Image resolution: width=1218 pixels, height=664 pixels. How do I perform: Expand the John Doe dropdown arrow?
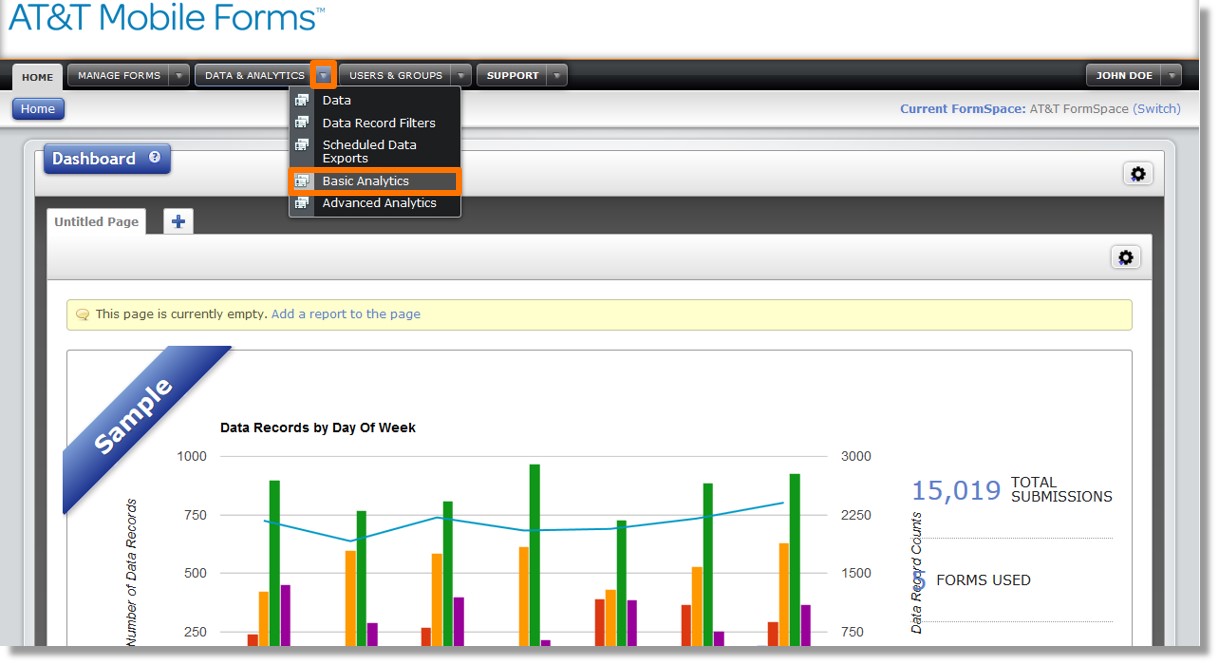coord(1172,75)
